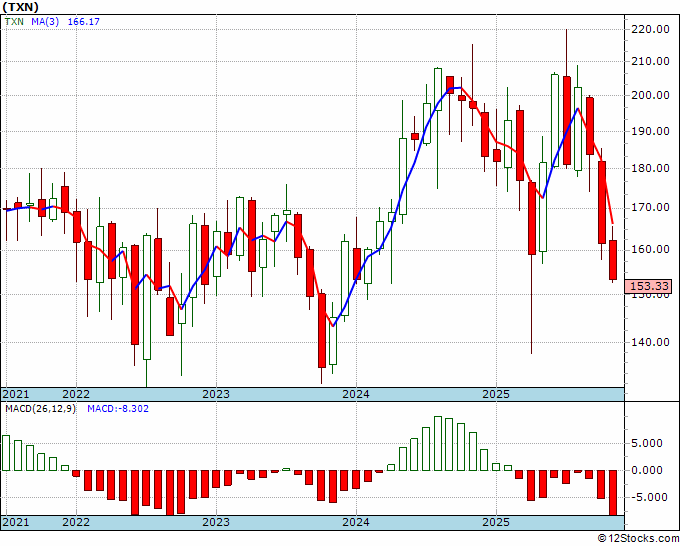
Task: Click the 12Stocks.com copyright text
Action: coord(638,539)
